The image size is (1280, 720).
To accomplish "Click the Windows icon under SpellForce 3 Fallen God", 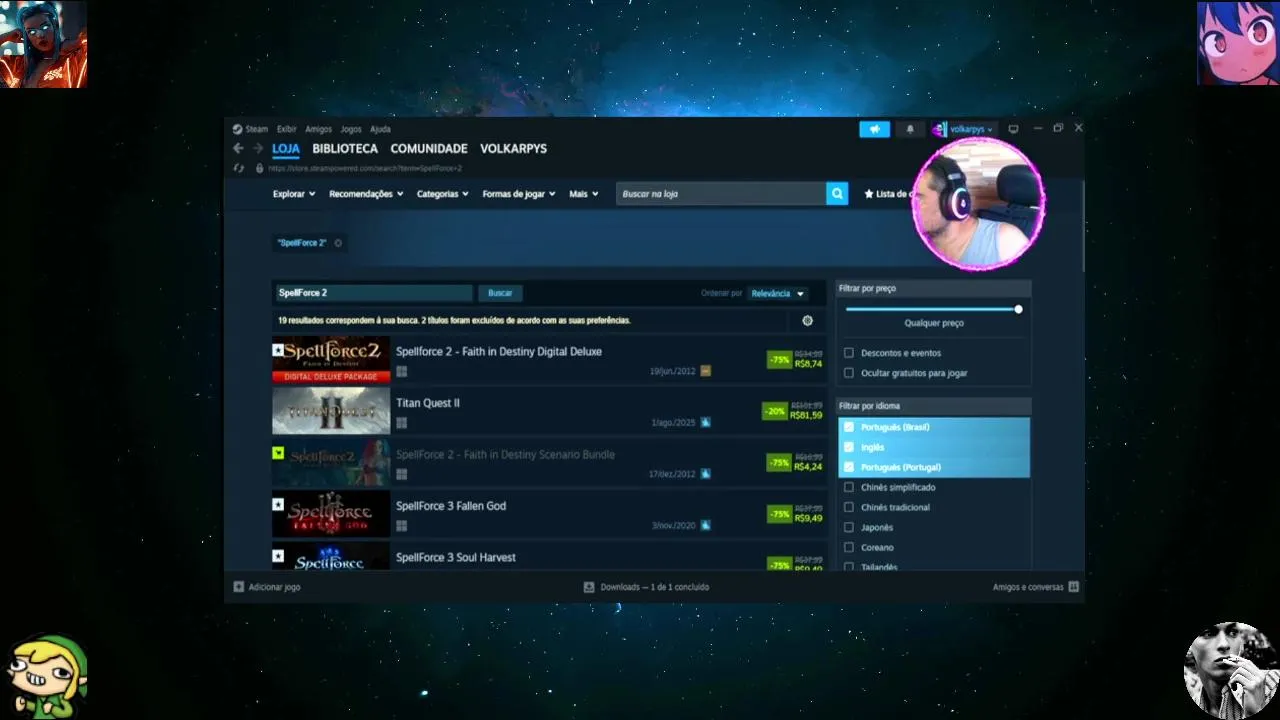I will (x=401, y=526).
